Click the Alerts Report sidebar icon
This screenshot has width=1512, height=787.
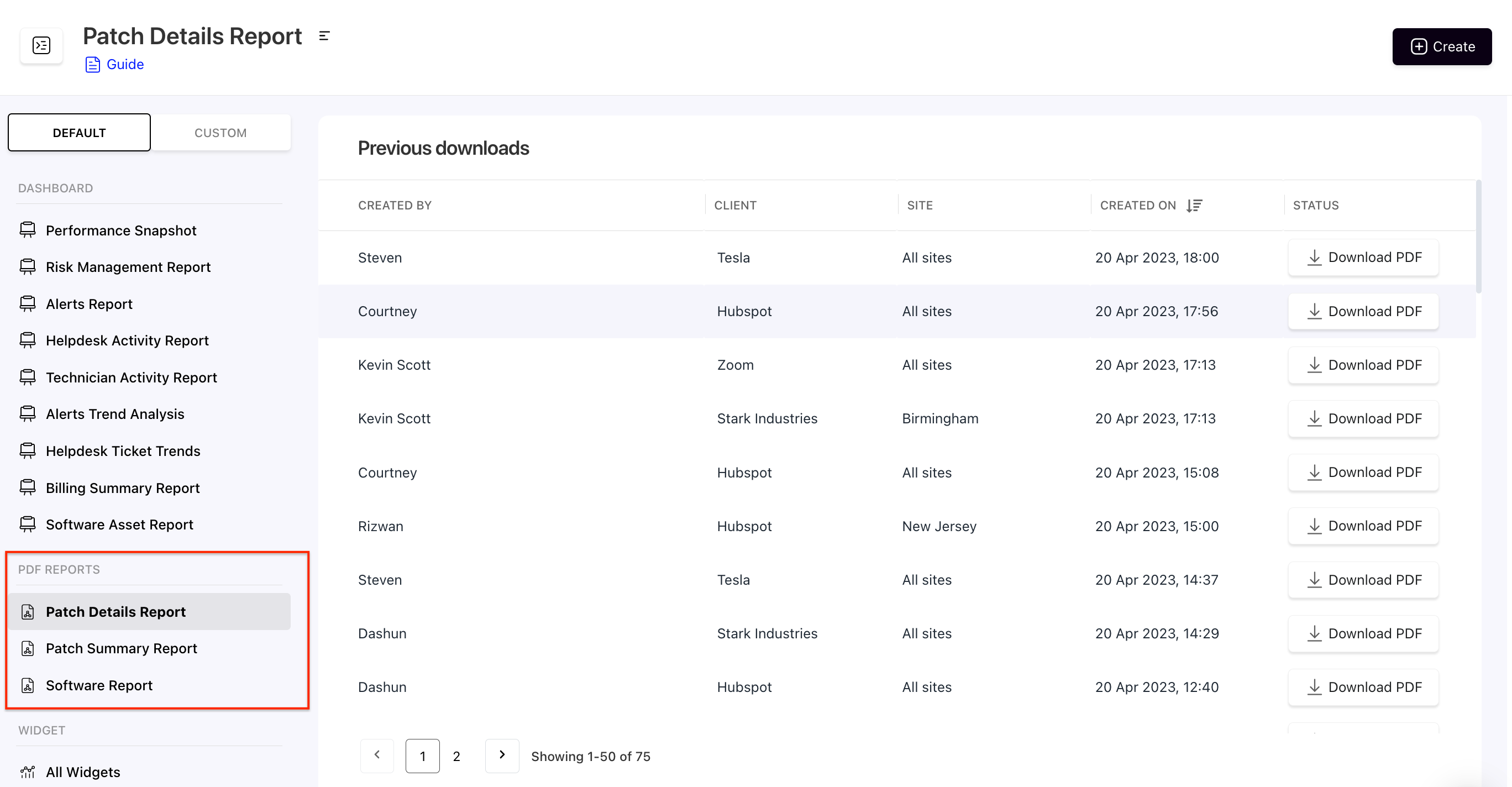pyautogui.click(x=27, y=303)
